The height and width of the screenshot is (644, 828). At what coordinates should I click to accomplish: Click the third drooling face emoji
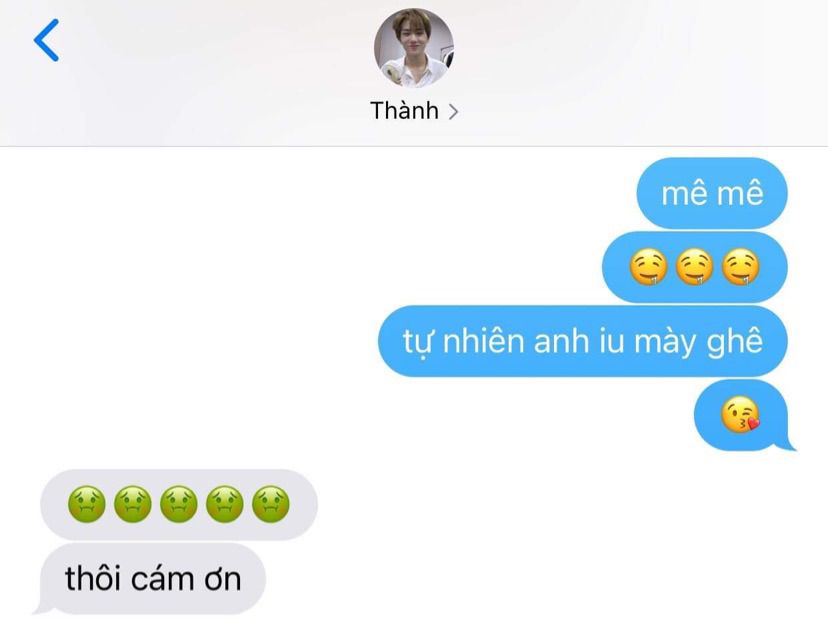click(x=740, y=267)
